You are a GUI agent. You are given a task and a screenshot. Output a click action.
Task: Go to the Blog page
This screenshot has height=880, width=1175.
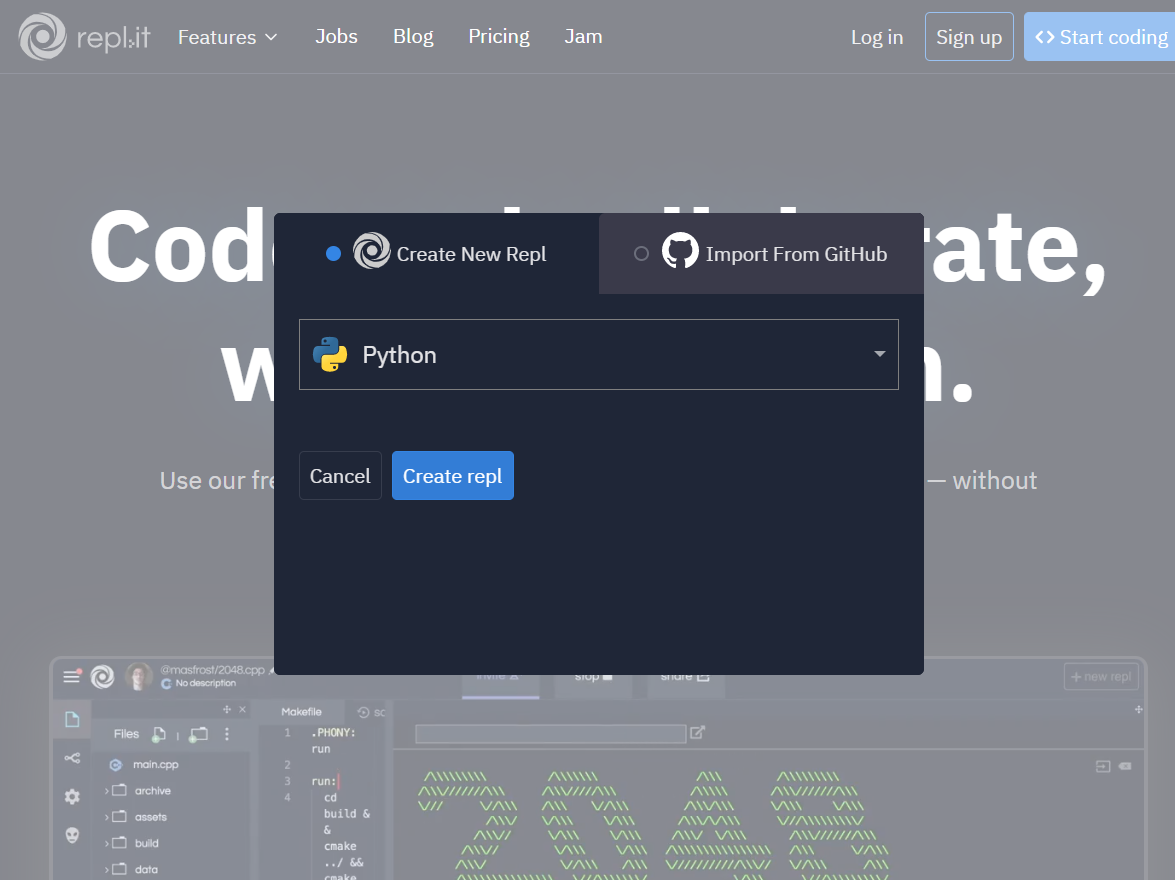coord(413,37)
